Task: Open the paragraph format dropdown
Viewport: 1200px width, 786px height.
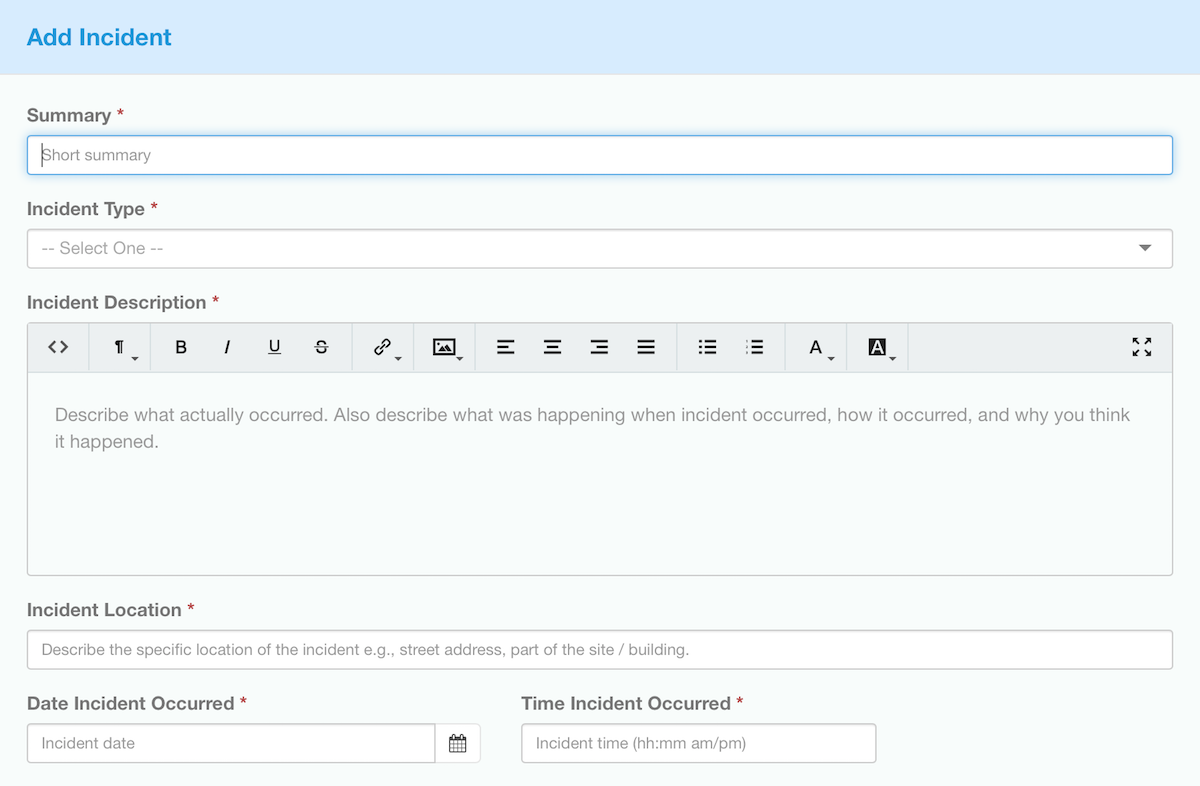Action: tap(120, 347)
